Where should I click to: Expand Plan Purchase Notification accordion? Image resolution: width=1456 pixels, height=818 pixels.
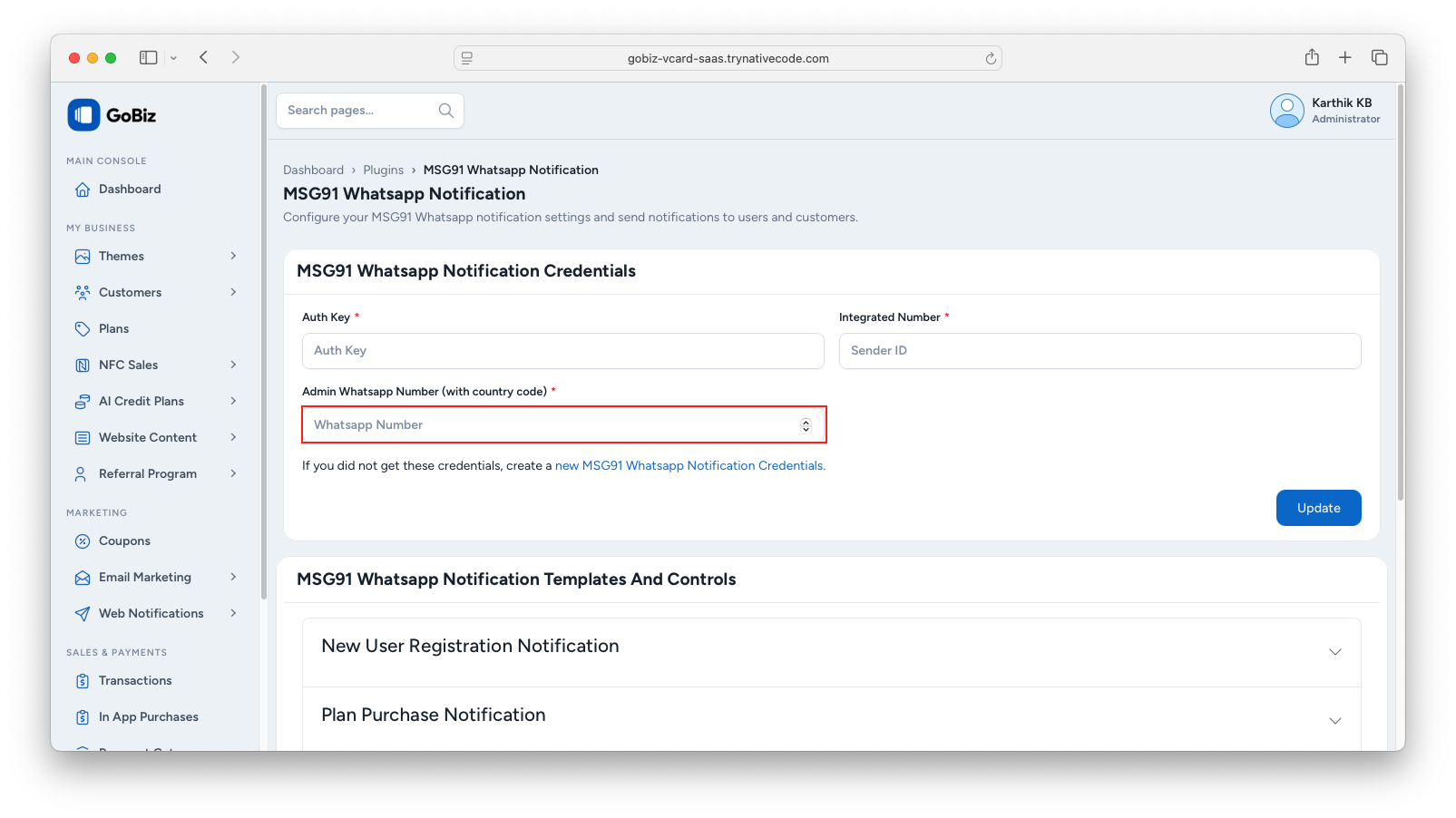click(x=832, y=719)
